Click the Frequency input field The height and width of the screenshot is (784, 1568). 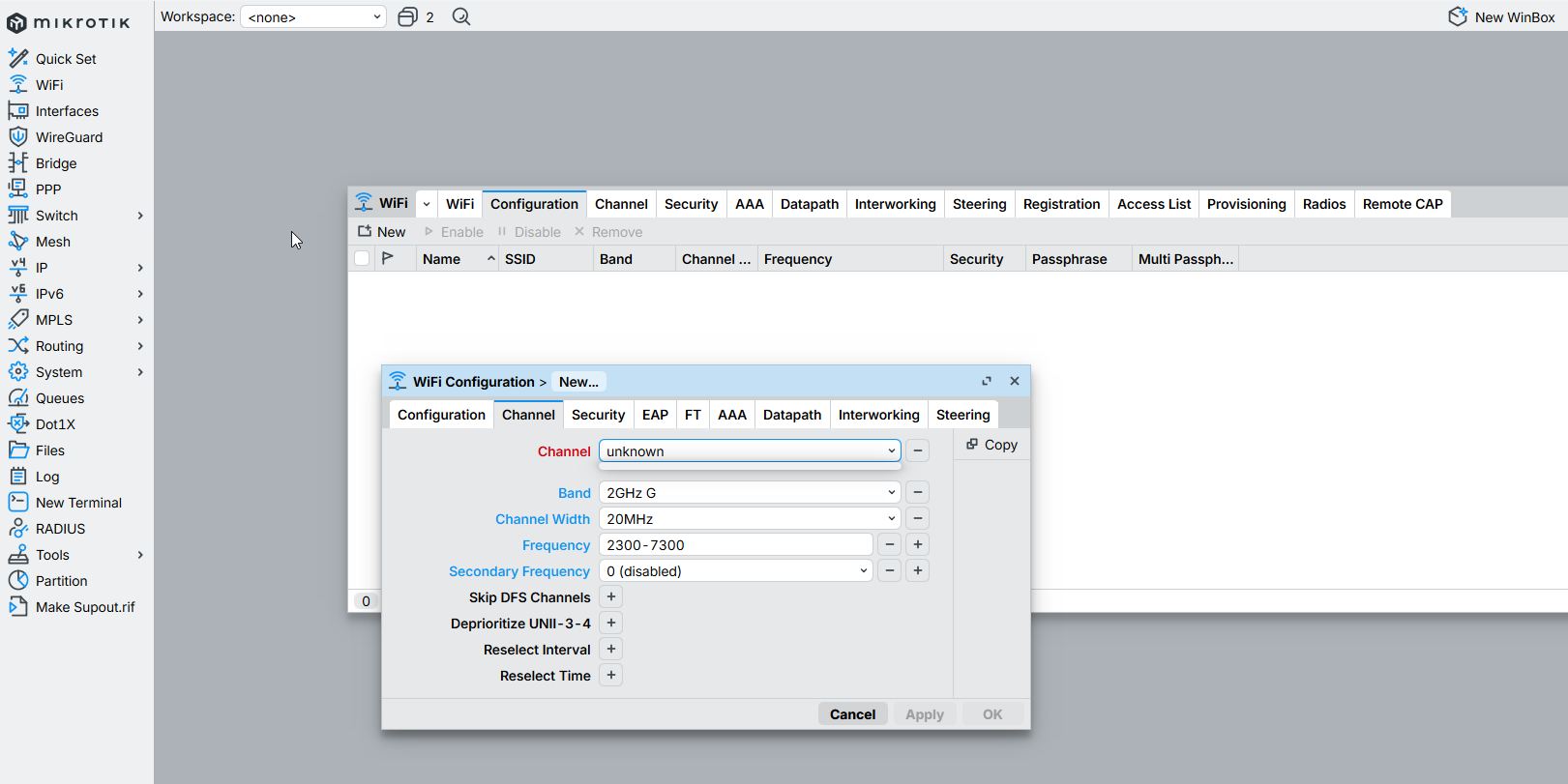coord(735,545)
